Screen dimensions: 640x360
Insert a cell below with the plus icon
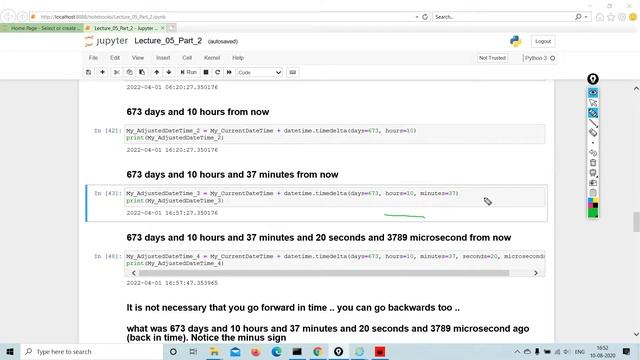click(102, 72)
